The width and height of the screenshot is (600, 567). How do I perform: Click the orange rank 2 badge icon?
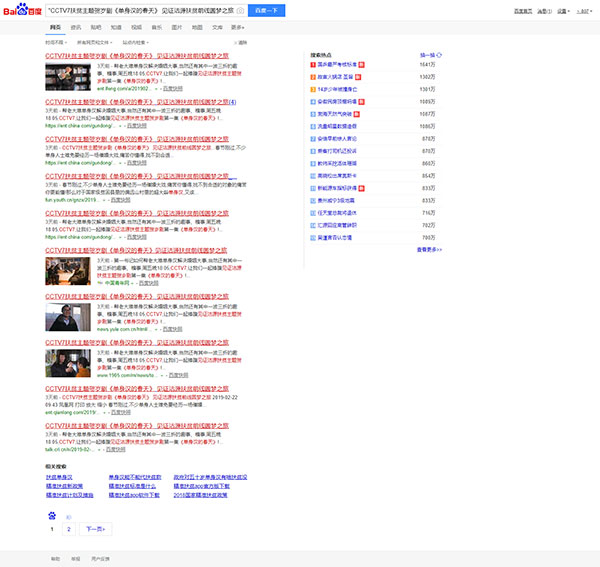point(313,77)
